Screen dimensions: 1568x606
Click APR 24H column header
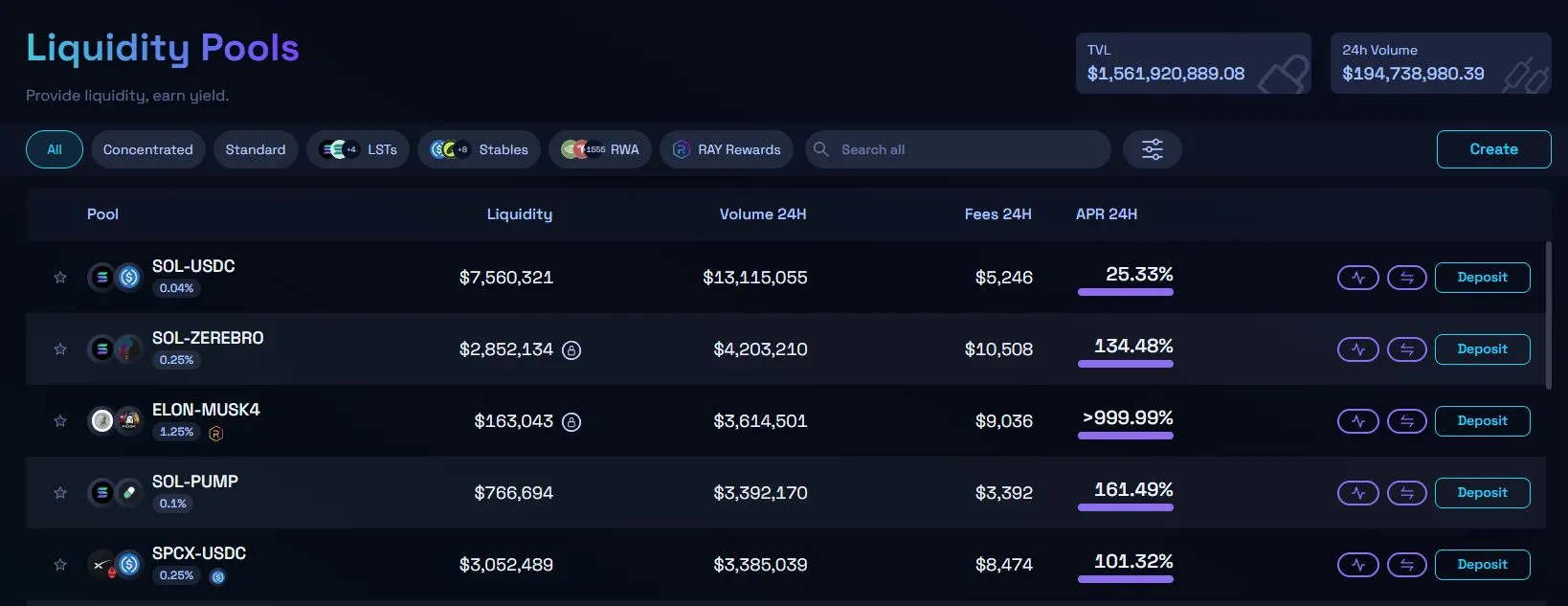pyautogui.click(x=1107, y=214)
